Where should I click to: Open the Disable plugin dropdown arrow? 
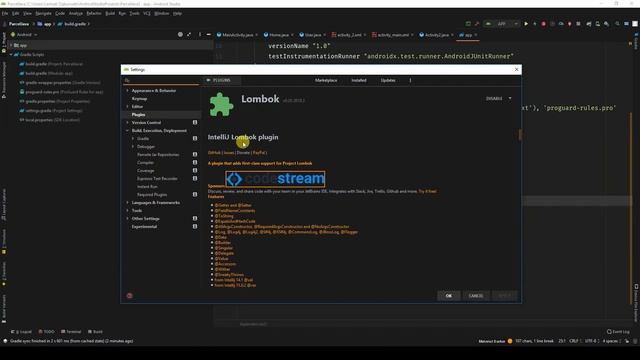510,98
